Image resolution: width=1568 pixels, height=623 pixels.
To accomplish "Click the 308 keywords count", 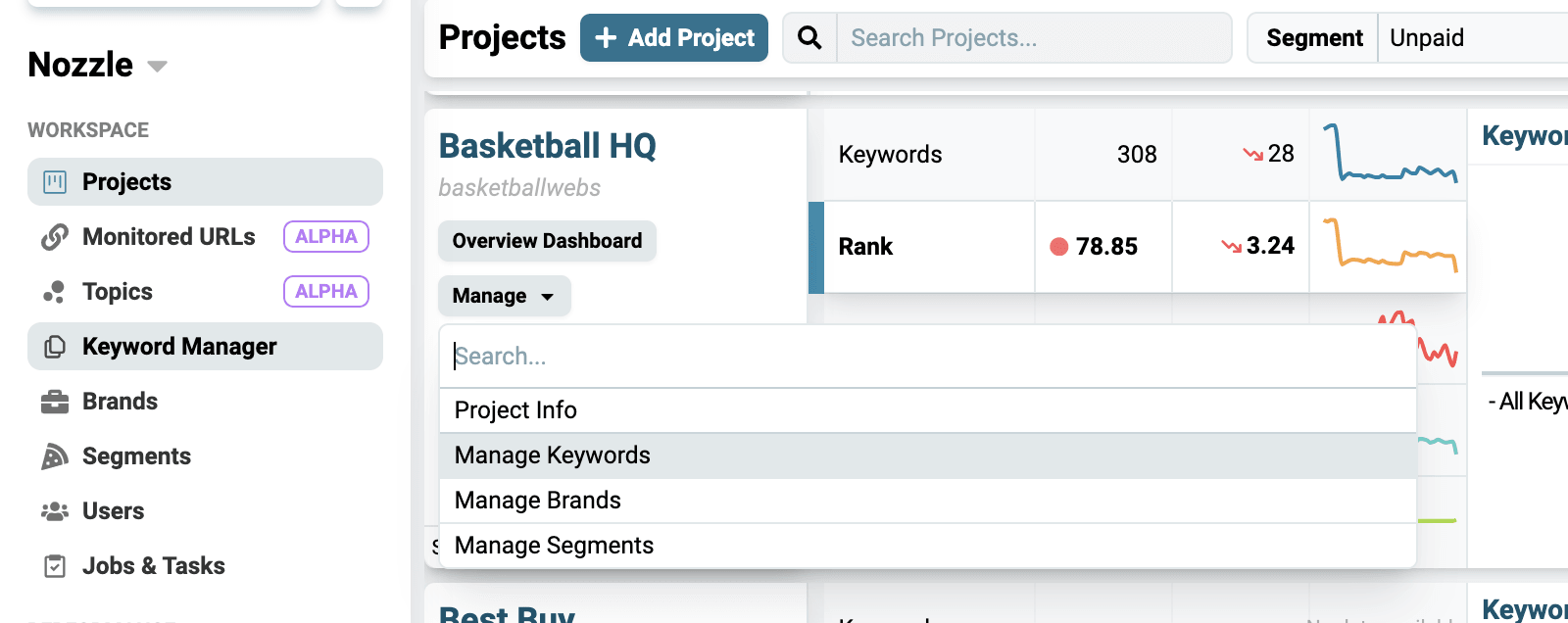I will [x=1137, y=154].
